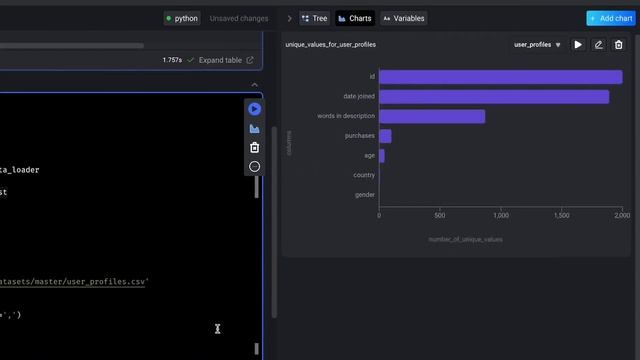640x360 pixels.
Task: Click the user_profiles.csv path in code
Action: click(73, 282)
